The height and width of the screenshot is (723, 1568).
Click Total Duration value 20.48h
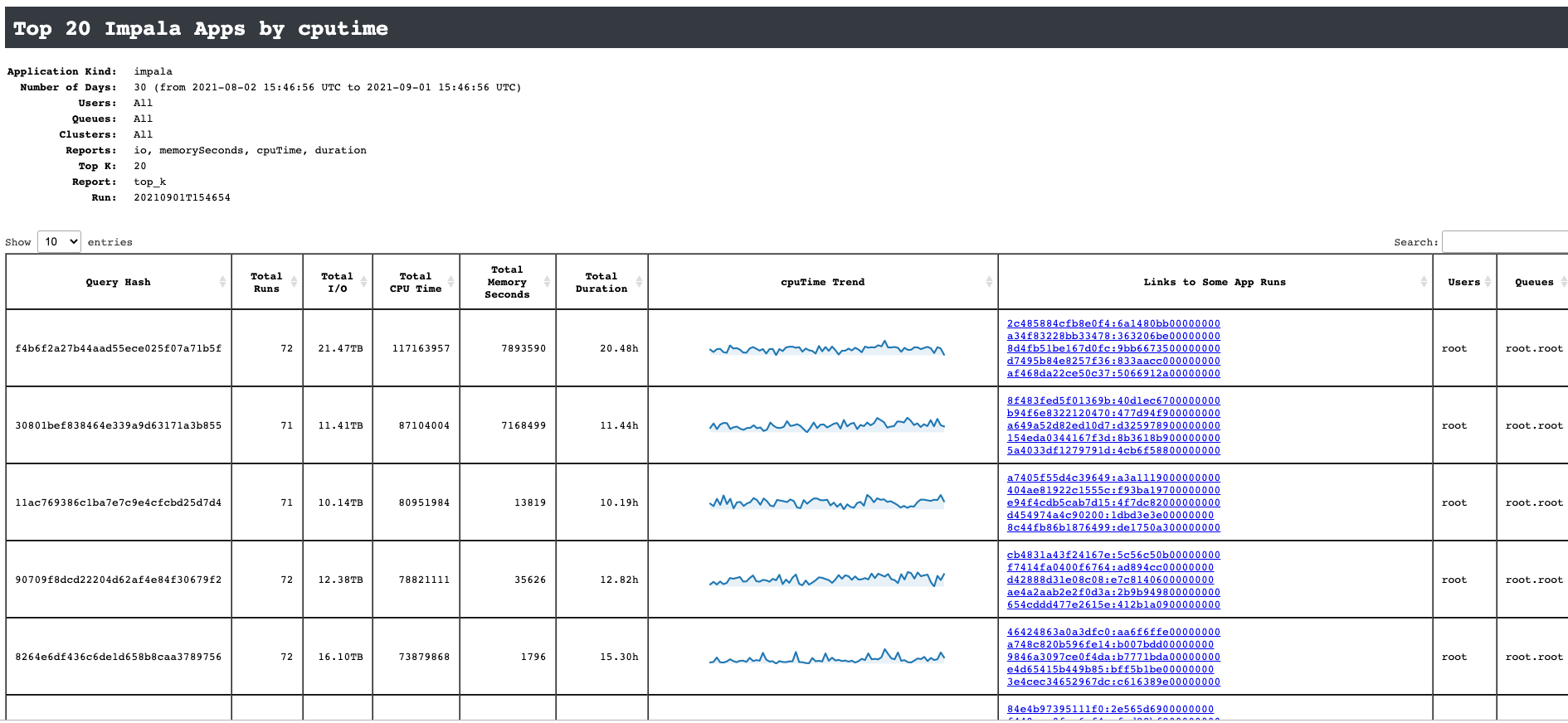coord(620,348)
